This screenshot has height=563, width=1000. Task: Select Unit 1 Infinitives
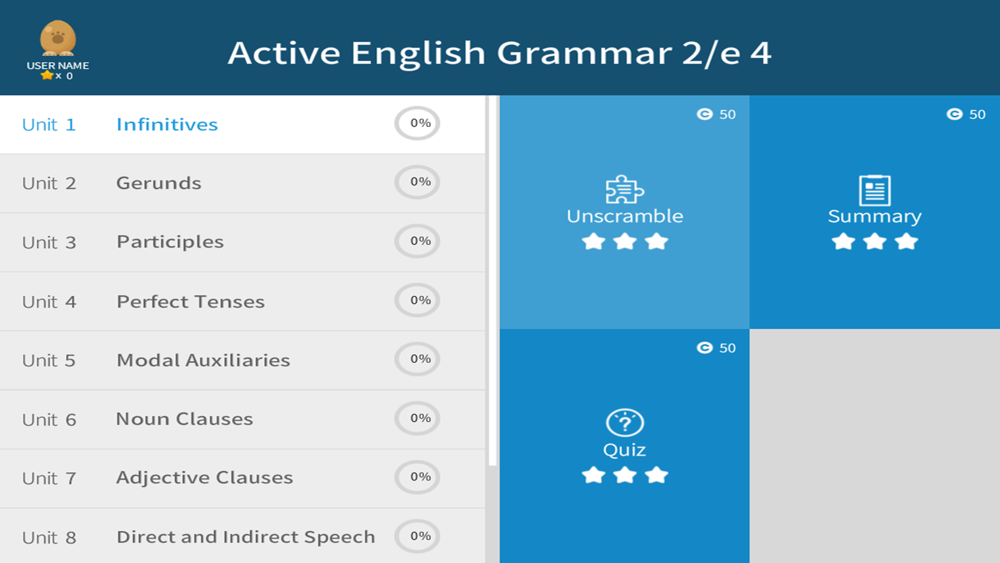pyautogui.click(x=242, y=124)
